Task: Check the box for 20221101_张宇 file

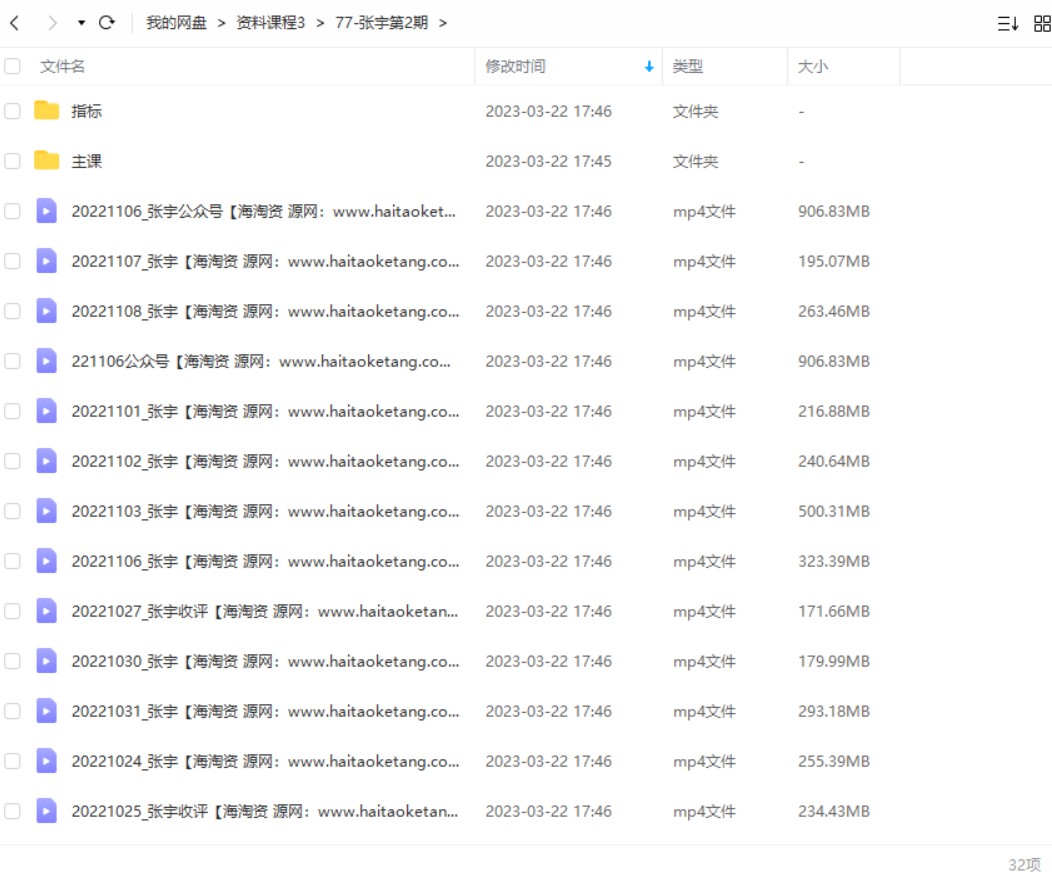Action: [x=12, y=411]
